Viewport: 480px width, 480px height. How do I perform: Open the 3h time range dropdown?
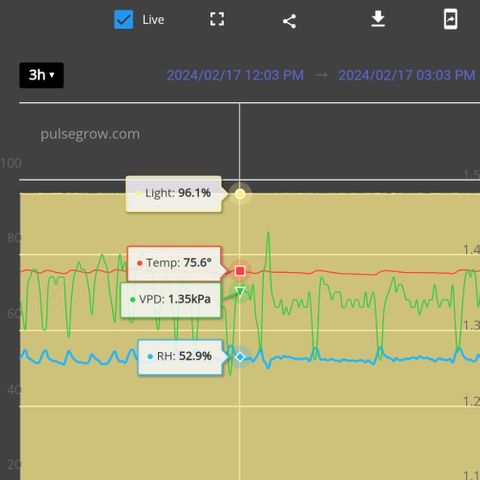tap(42, 75)
